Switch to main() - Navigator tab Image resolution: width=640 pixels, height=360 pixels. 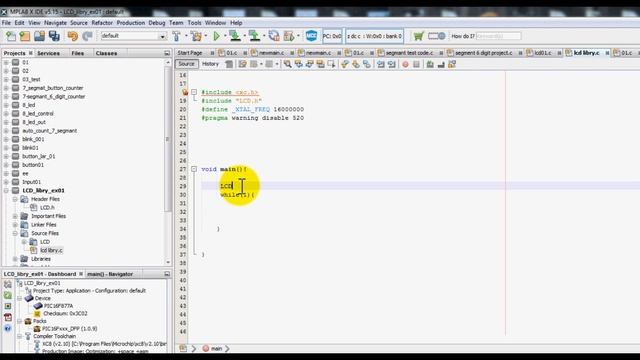coord(110,274)
